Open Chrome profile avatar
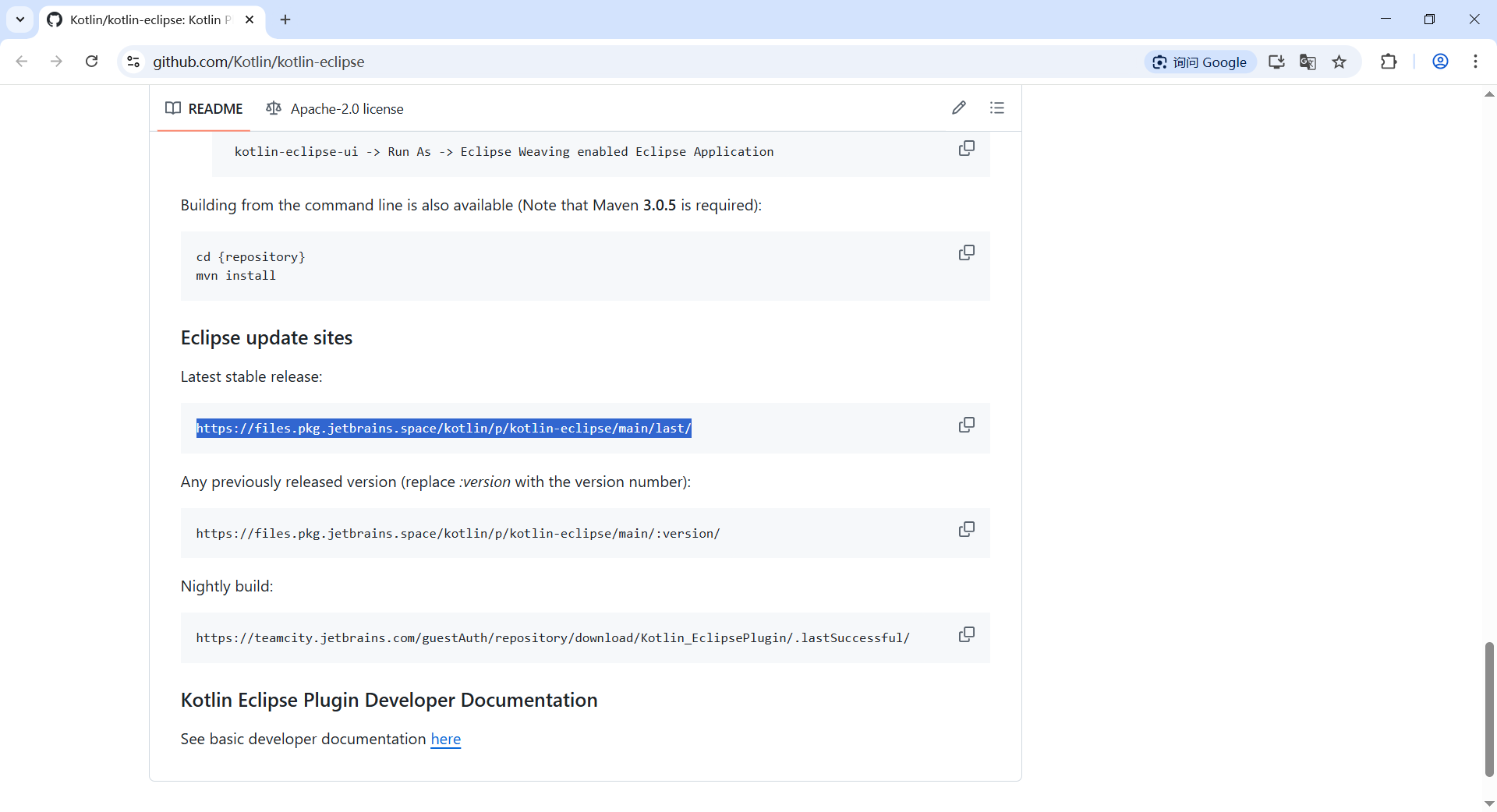The image size is (1497, 812). coord(1441,62)
